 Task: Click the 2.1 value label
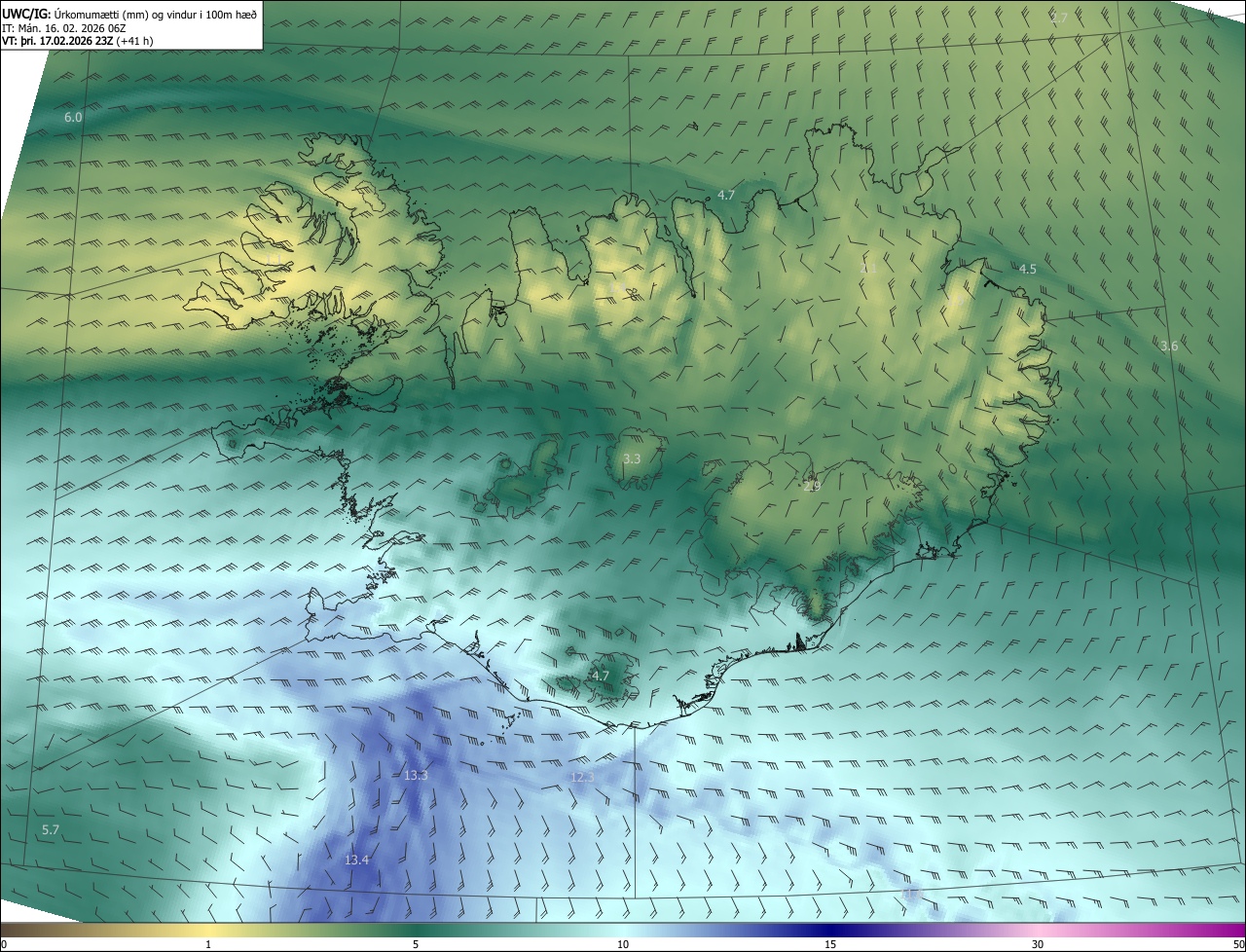[x=868, y=267]
